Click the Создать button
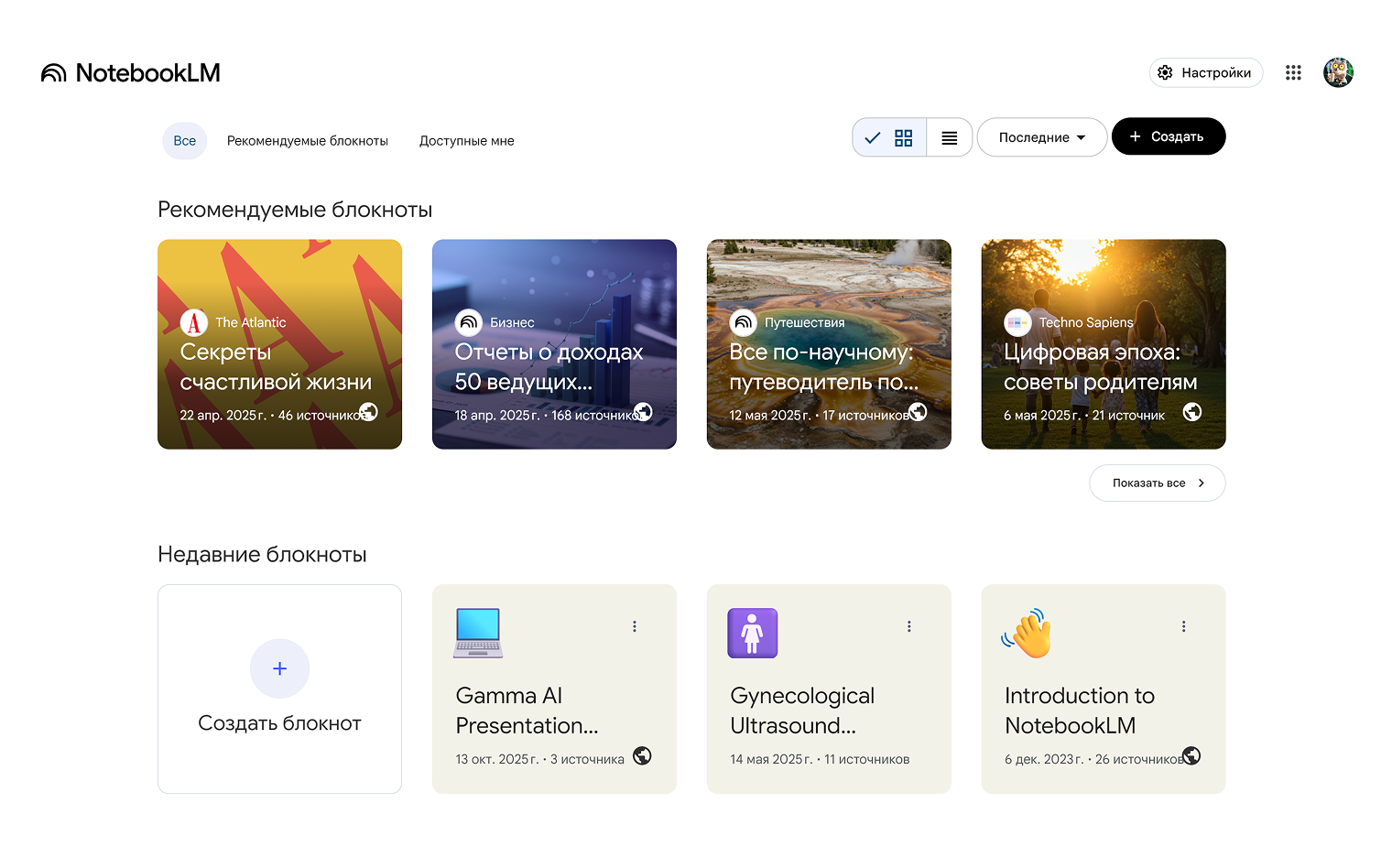The width and height of the screenshot is (1392, 868). point(1168,136)
